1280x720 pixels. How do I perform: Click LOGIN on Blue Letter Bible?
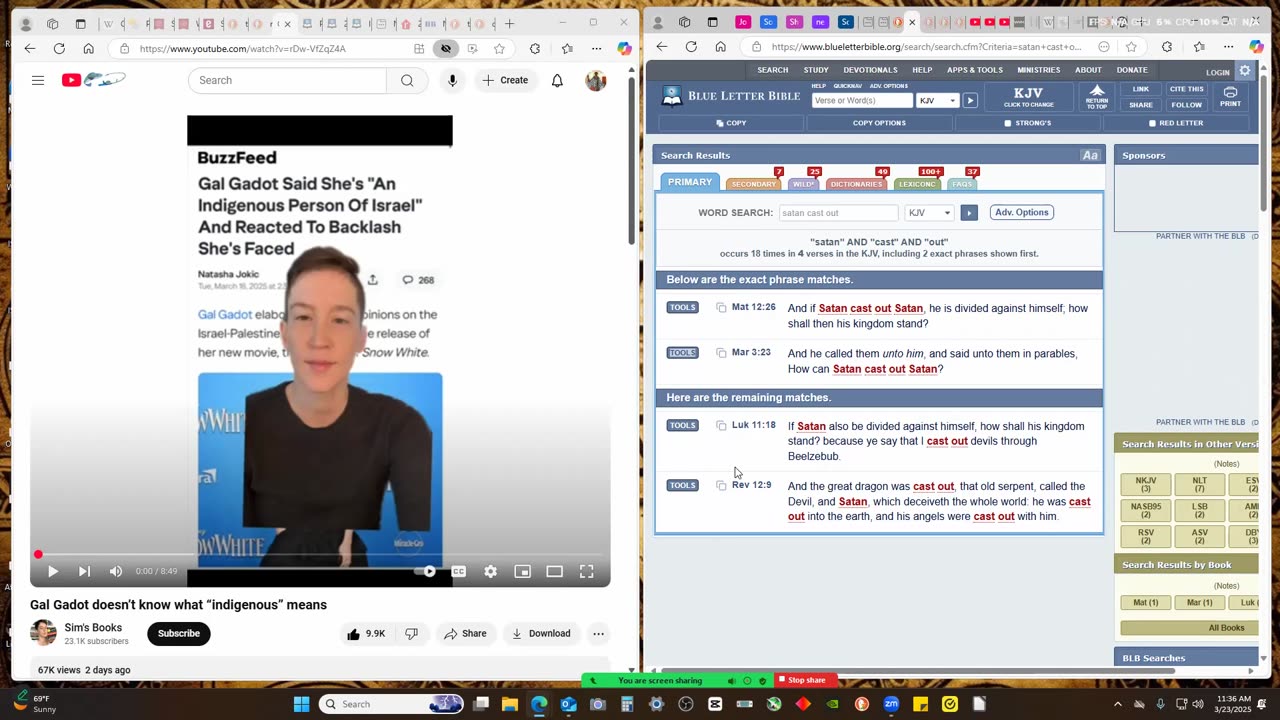tap(1217, 72)
